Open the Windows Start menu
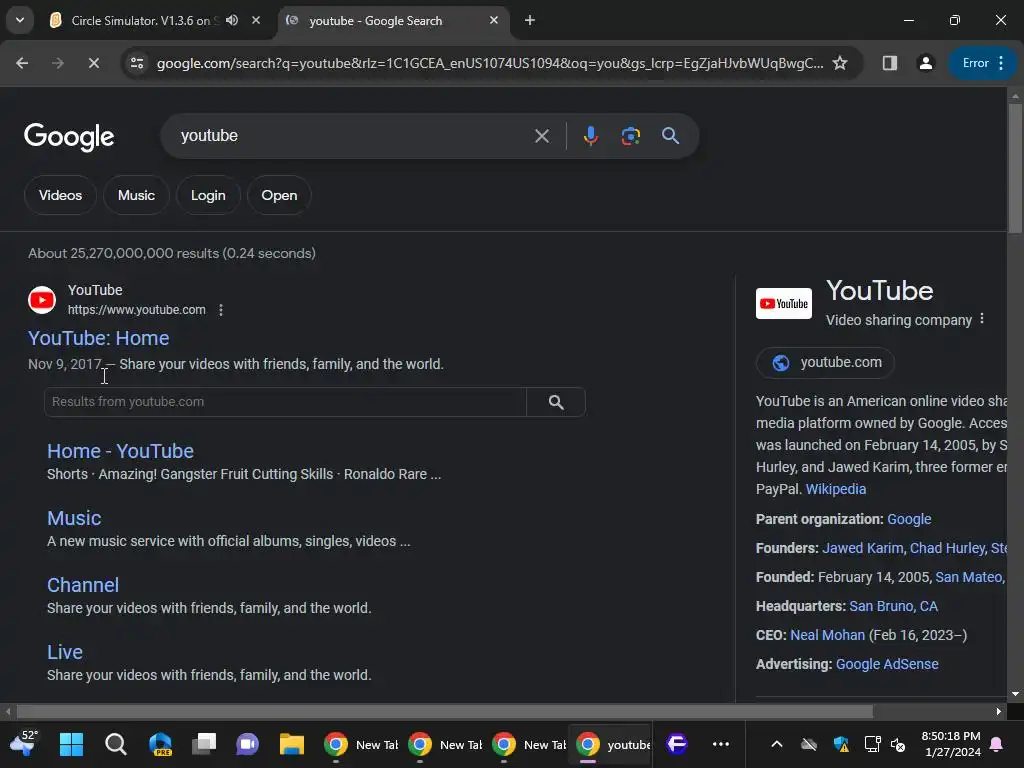This screenshot has width=1024, height=768. click(x=71, y=744)
